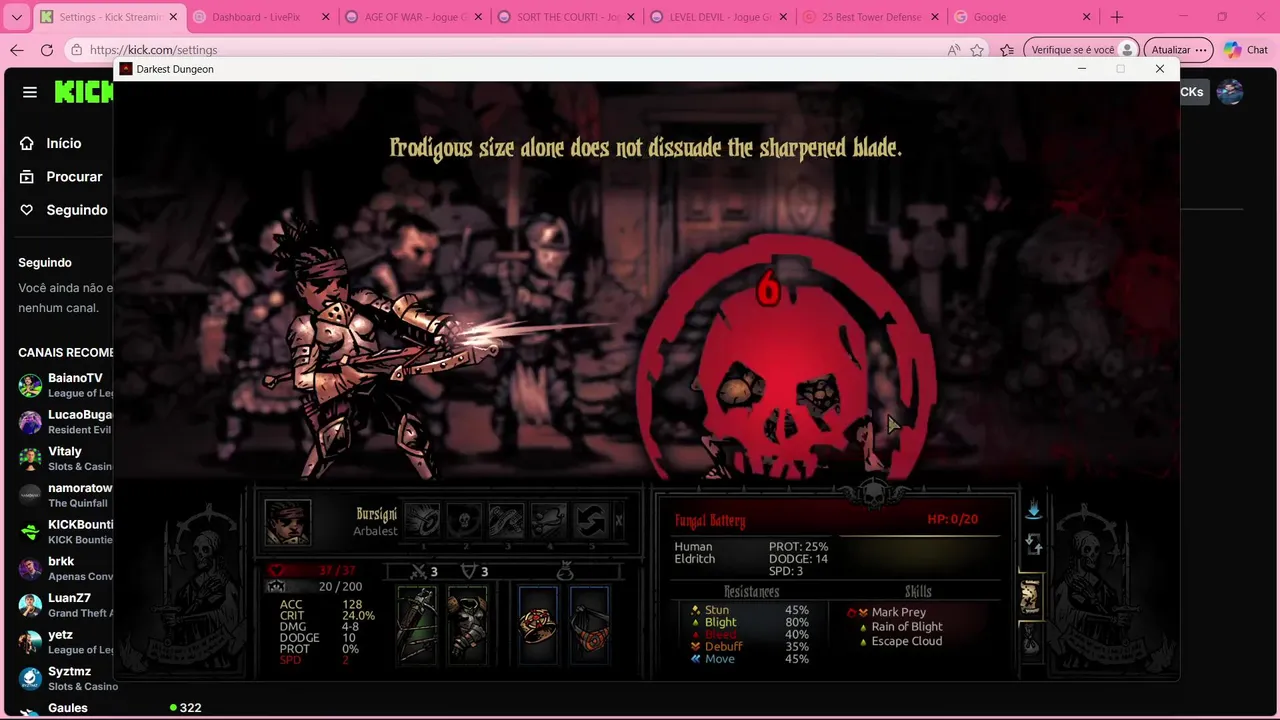Open BaianoTV recommended channel
The width and height of the screenshot is (1280, 720).
[65, 385]
